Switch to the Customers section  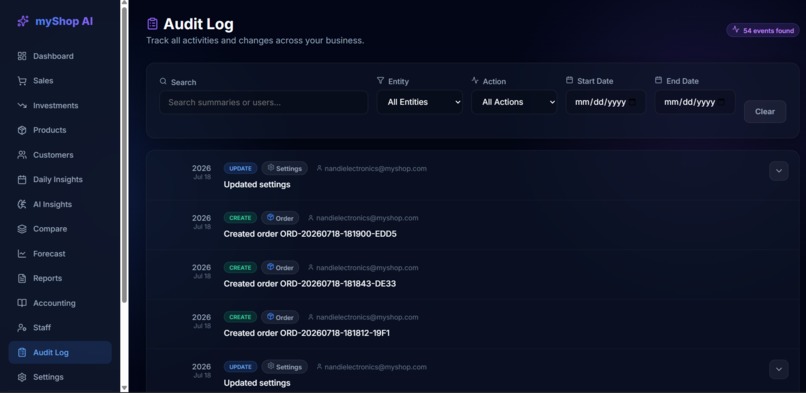click(60, 155)
